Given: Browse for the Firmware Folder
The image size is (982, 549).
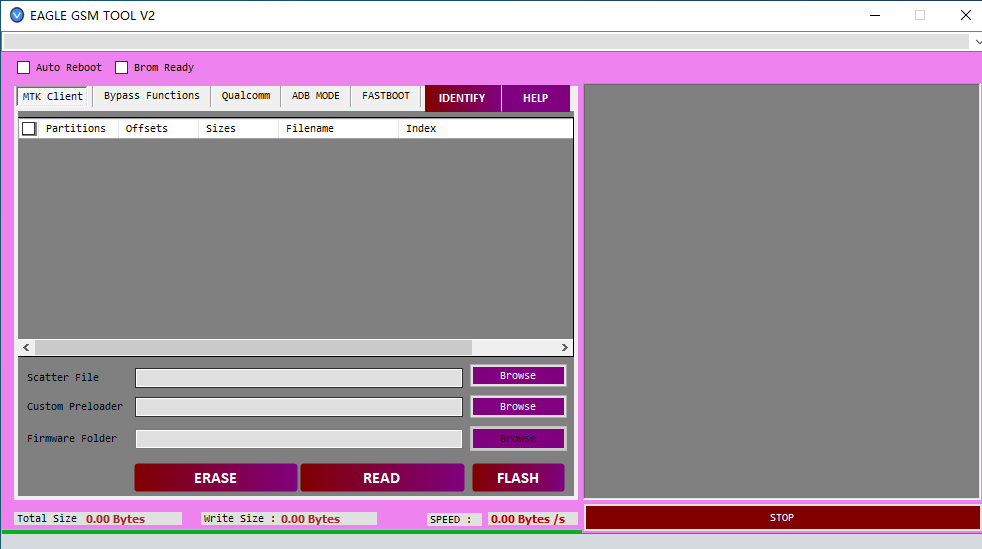Looking at the screenshot, I should (518, 438).
